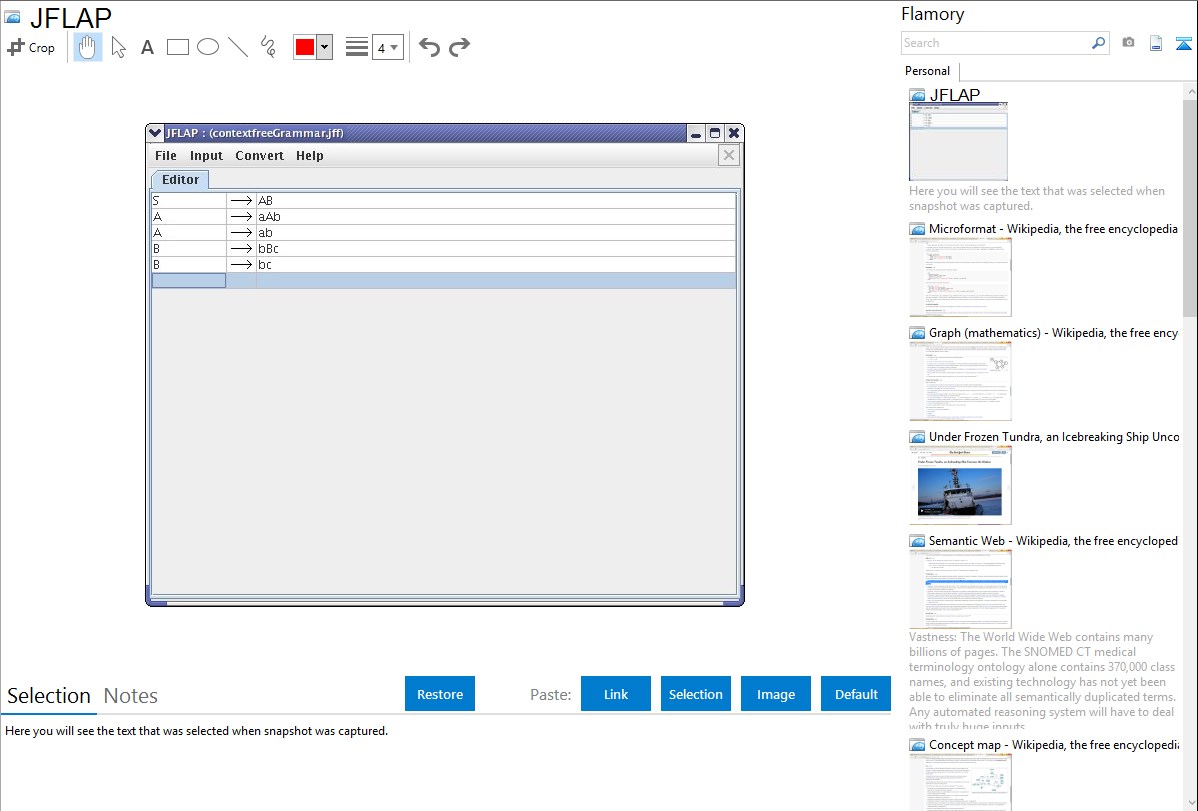
Task: Click the production right side AB
Action: 495,200
